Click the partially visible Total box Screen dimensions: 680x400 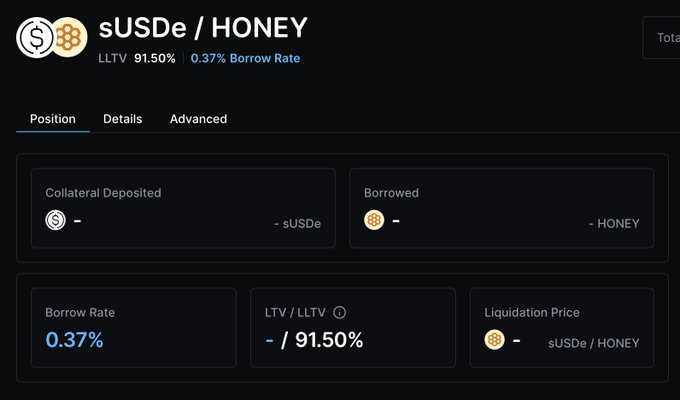[x=662, y=38]
